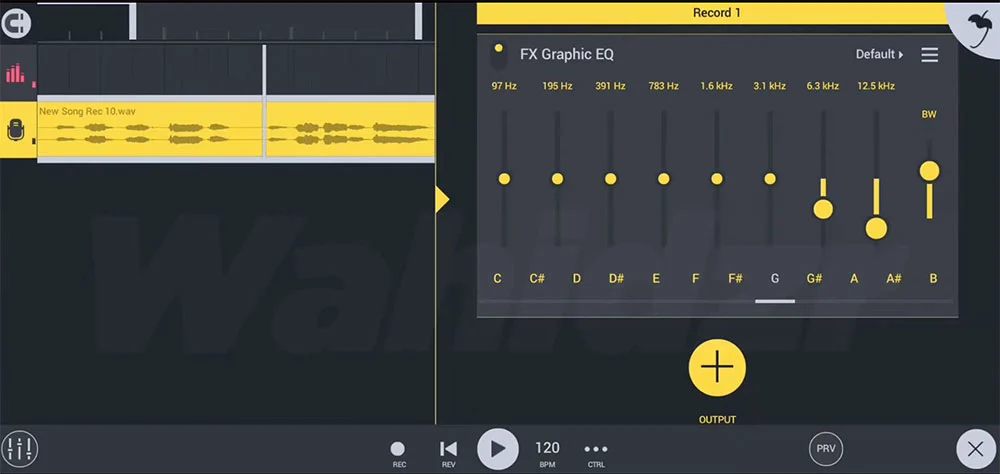1000x474 pixels.
Task: Select the F# note key
Action: (x=735, y=278)
